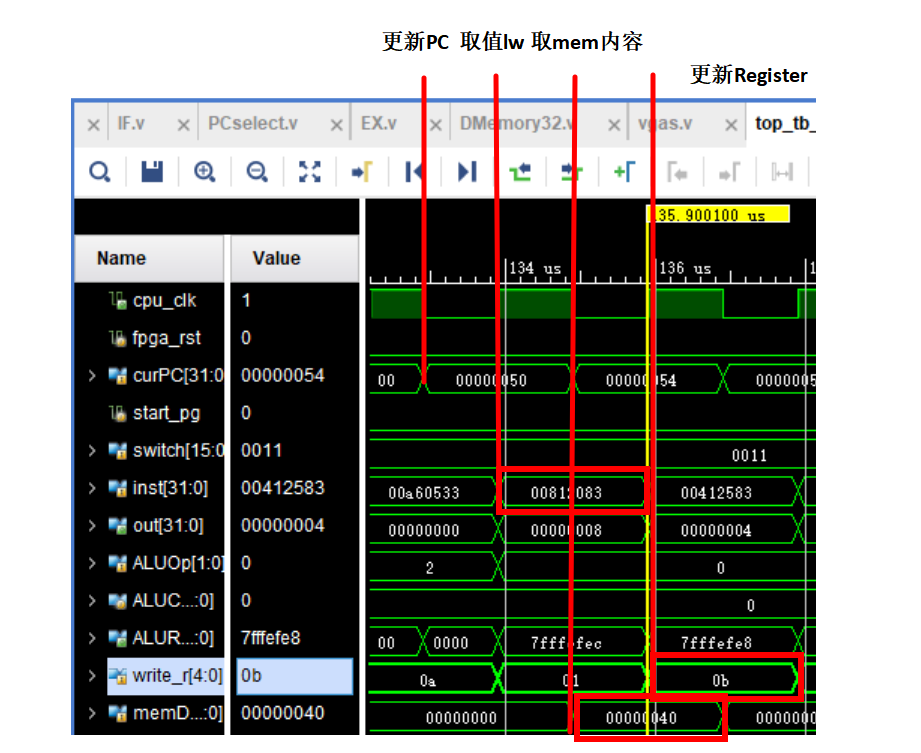Click the Previous Transition icon
Viewport: 921px width, 753px height.
(x=520, y=172)
